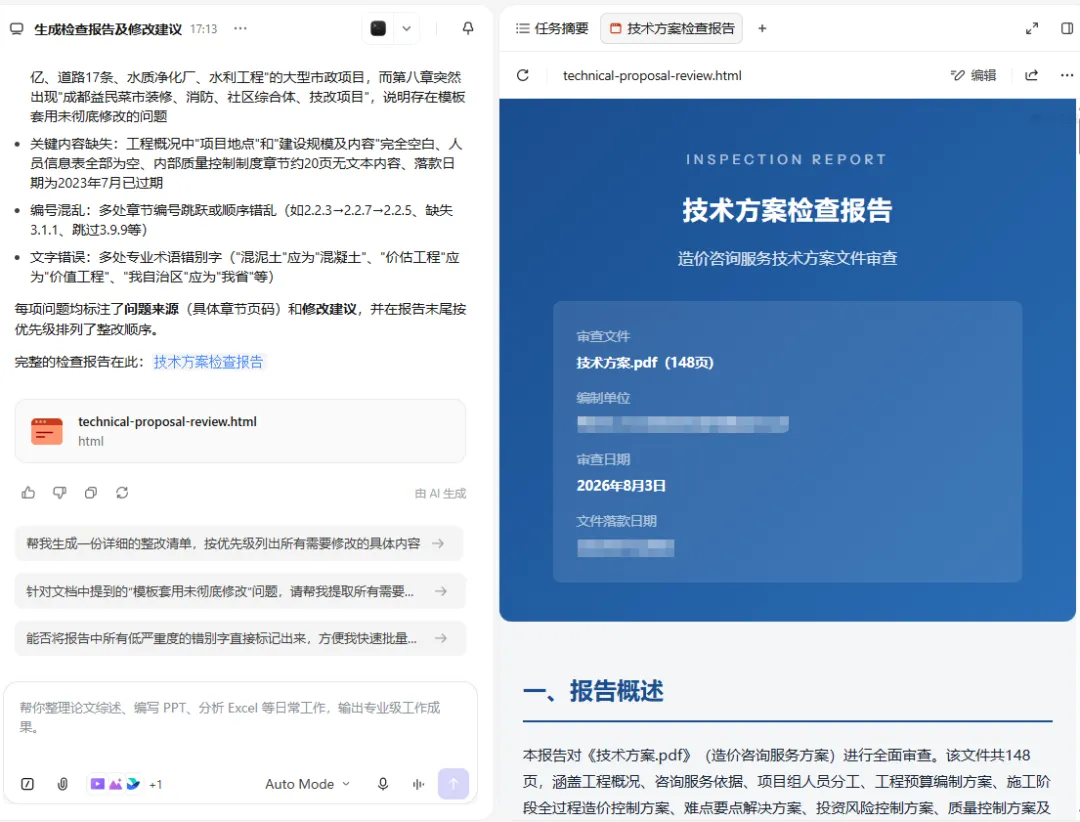
Task: Click the 编辑 edit button
Action: coord(973,75)
